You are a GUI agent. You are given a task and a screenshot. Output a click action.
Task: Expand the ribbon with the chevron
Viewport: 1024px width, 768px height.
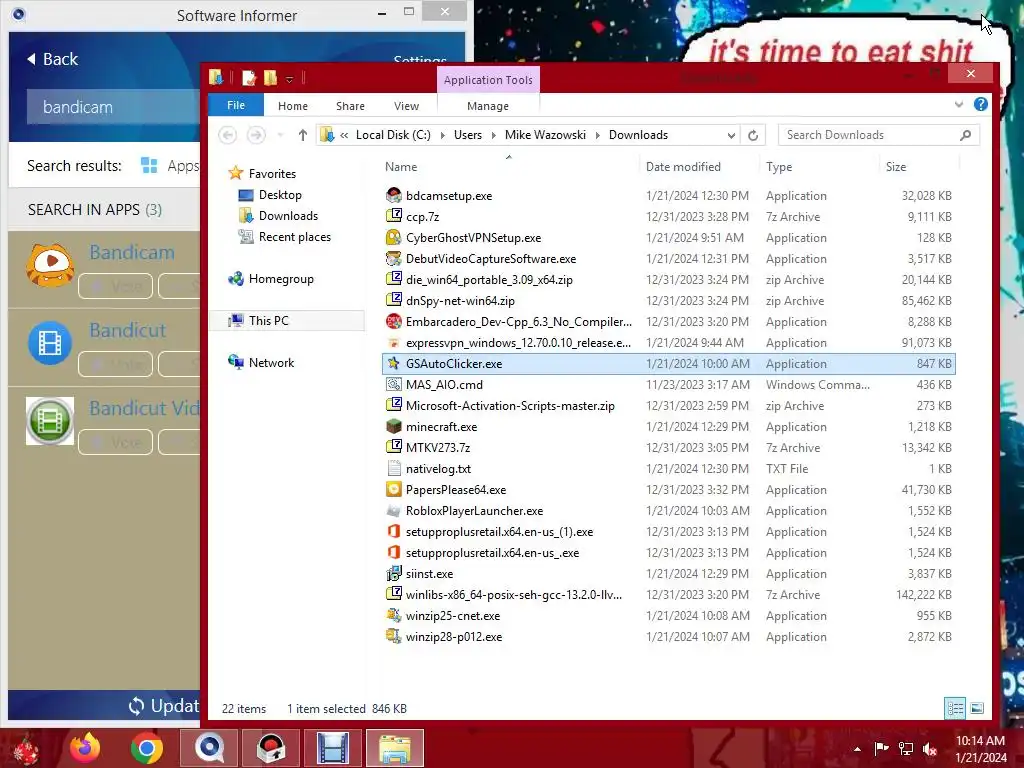coord(959,104)
